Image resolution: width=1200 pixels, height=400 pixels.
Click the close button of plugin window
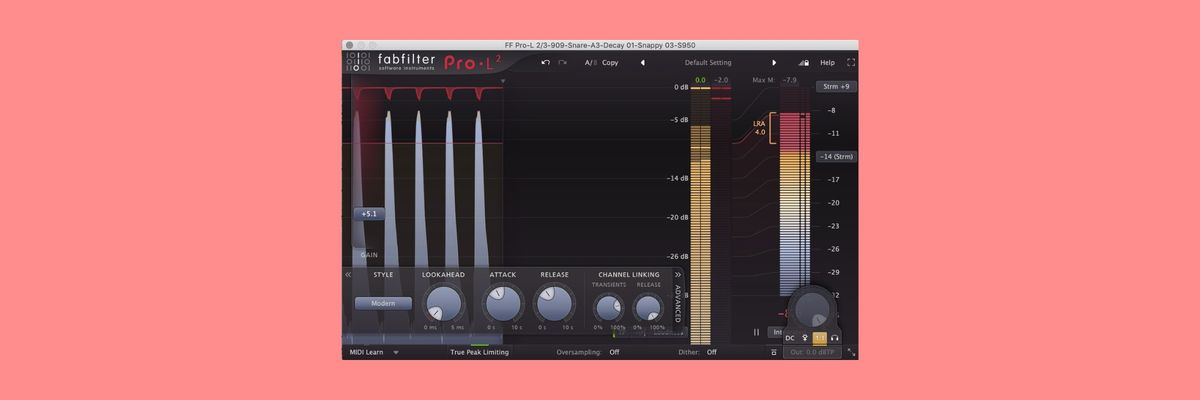coord(349,45)
